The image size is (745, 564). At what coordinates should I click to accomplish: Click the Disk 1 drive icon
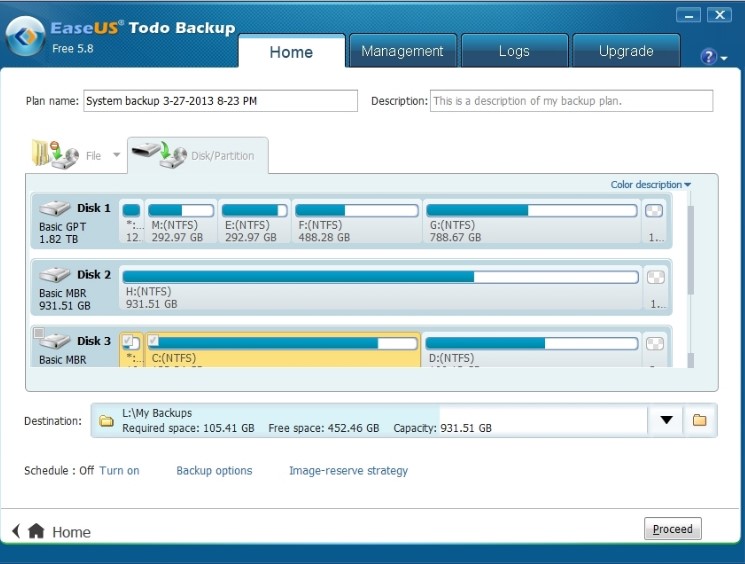(x=55, y=208)
